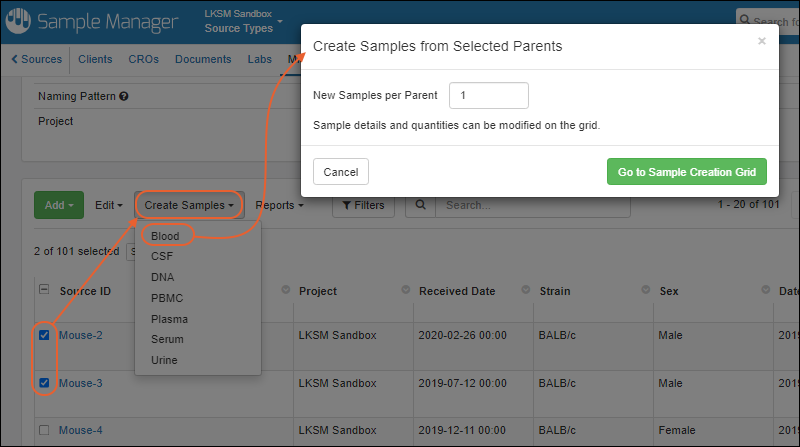This screenshot has height=447, width=800.
Task: Click the Sample Manager logo icon
Action: pos(19,21)
